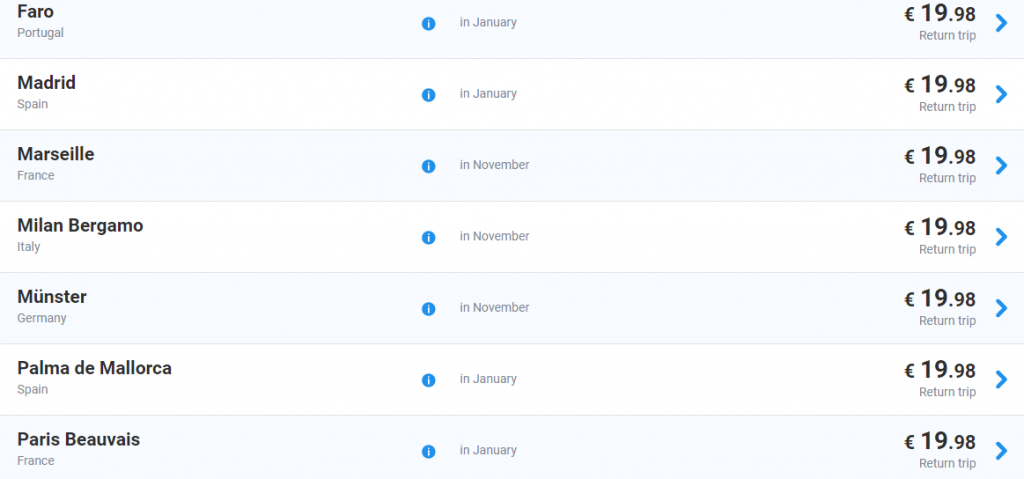This screenshot has width=1024, height=479.
Task: Select Paris Beauvais €19.98 return price
Action: tap(940, 442)
